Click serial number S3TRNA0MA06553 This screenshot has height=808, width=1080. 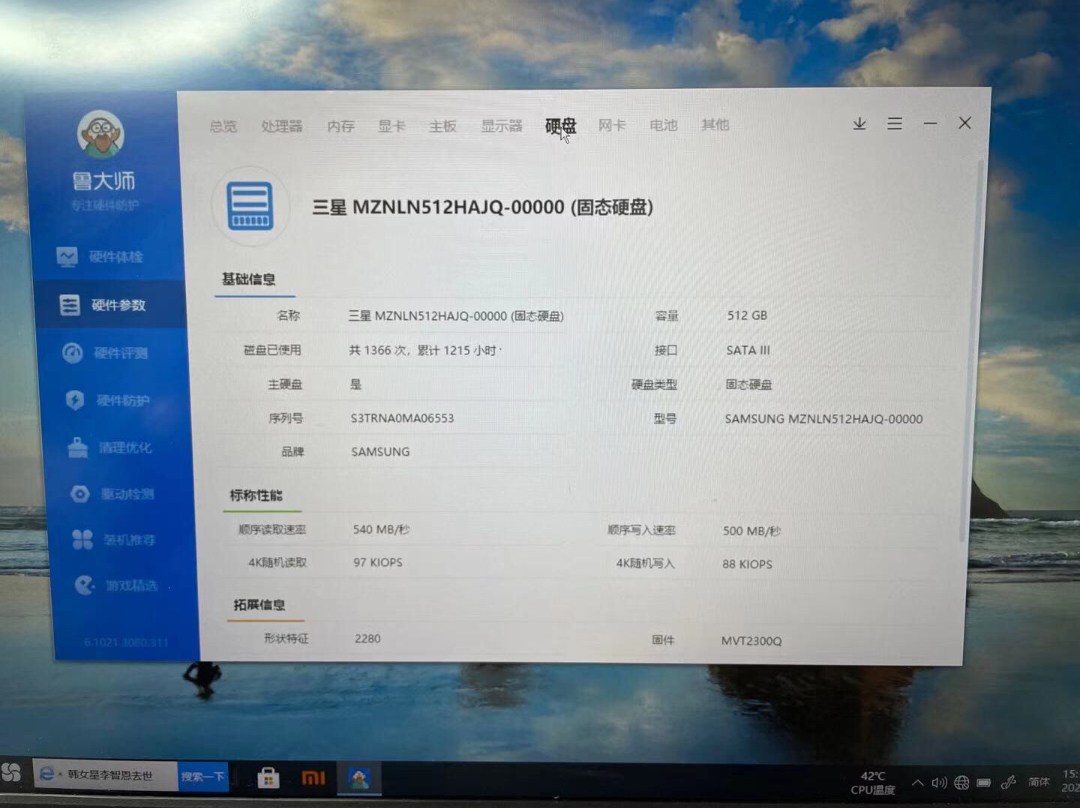click(402, 418)
